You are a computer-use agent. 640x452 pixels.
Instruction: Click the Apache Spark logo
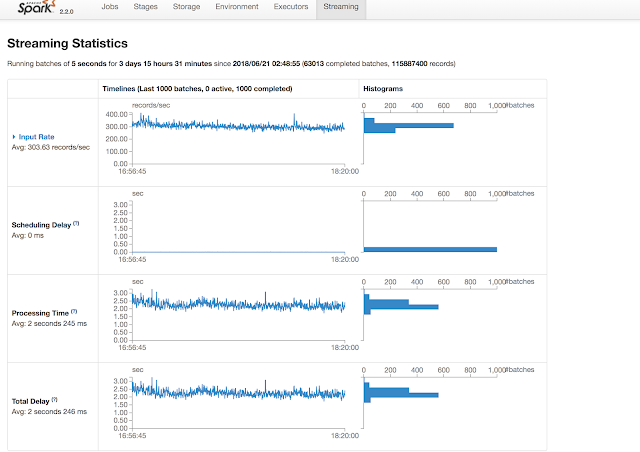point(36,7)
